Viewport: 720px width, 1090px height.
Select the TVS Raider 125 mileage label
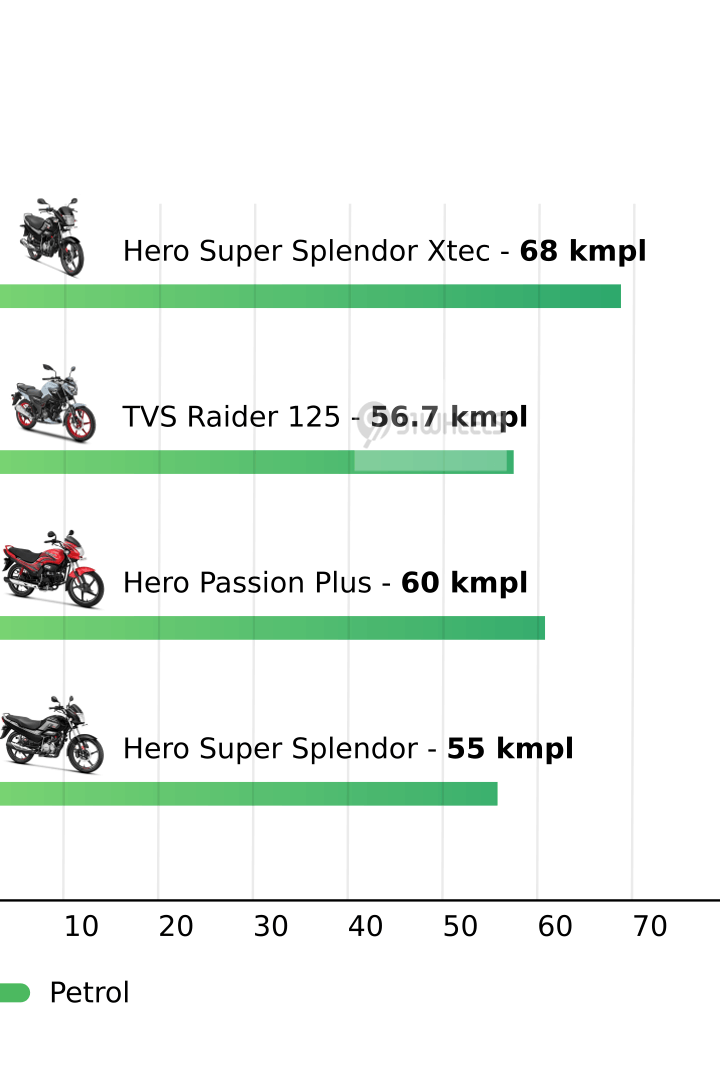[x=324, y=417]
